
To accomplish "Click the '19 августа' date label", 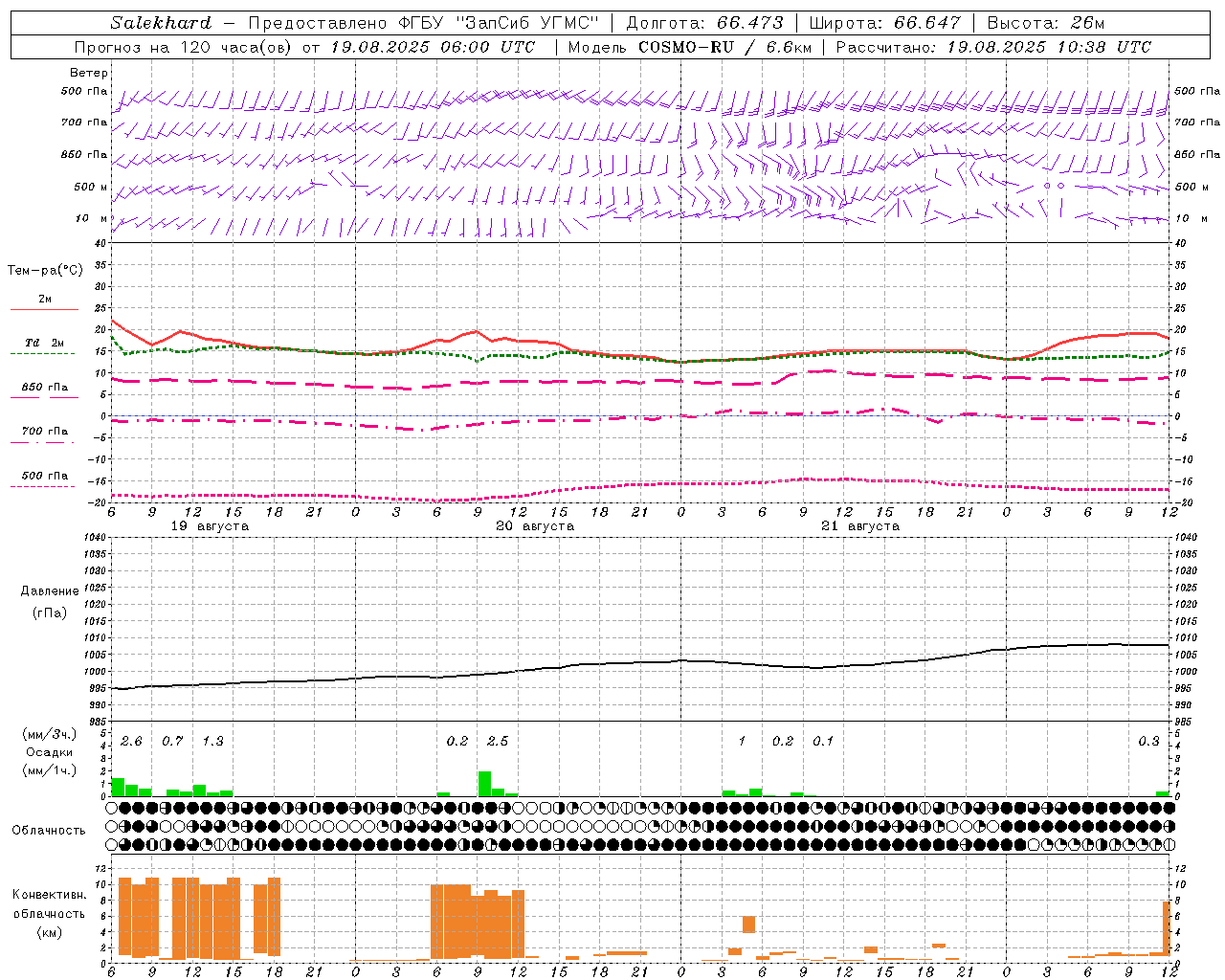I will [x=210, y=526].
